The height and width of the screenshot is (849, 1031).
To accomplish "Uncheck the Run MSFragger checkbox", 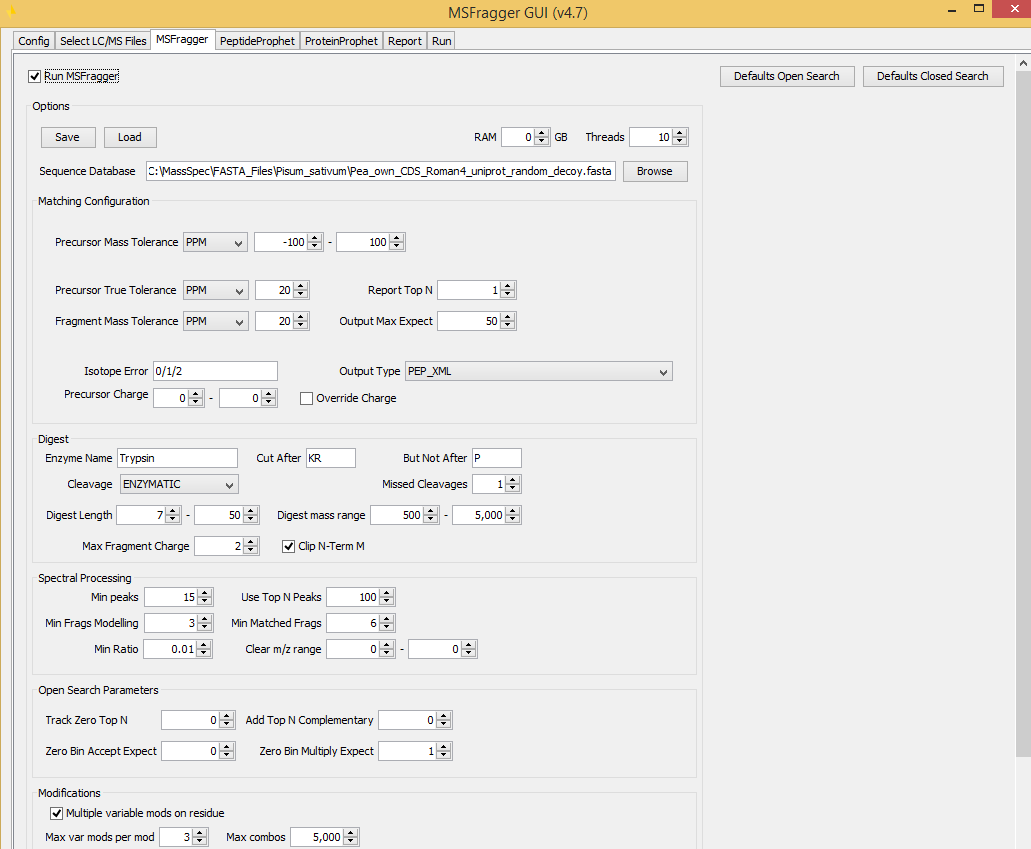I will 34,75.
